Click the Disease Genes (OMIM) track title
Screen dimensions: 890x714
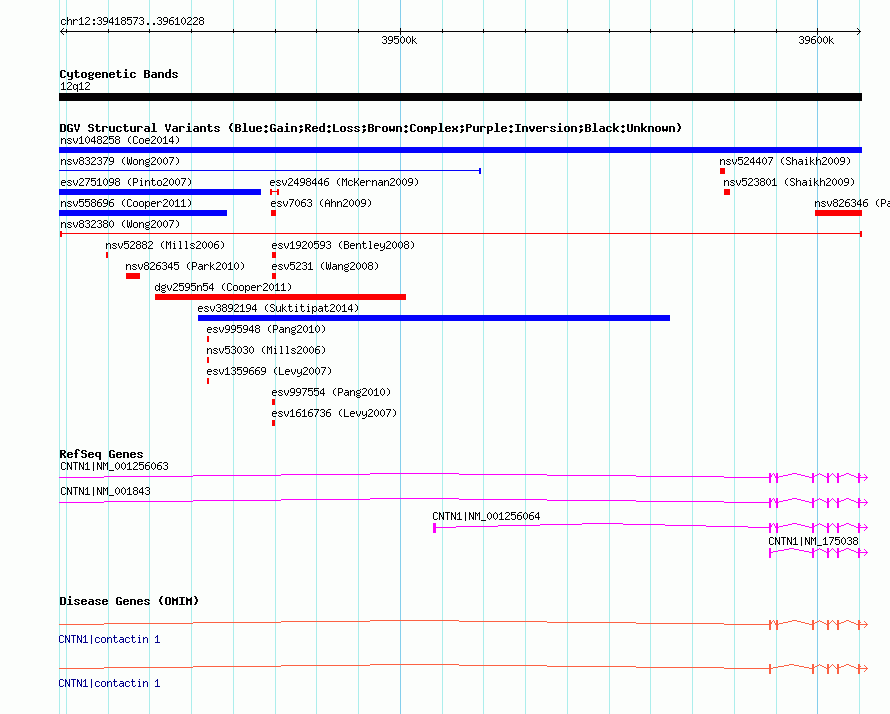(x=129, y=601)
